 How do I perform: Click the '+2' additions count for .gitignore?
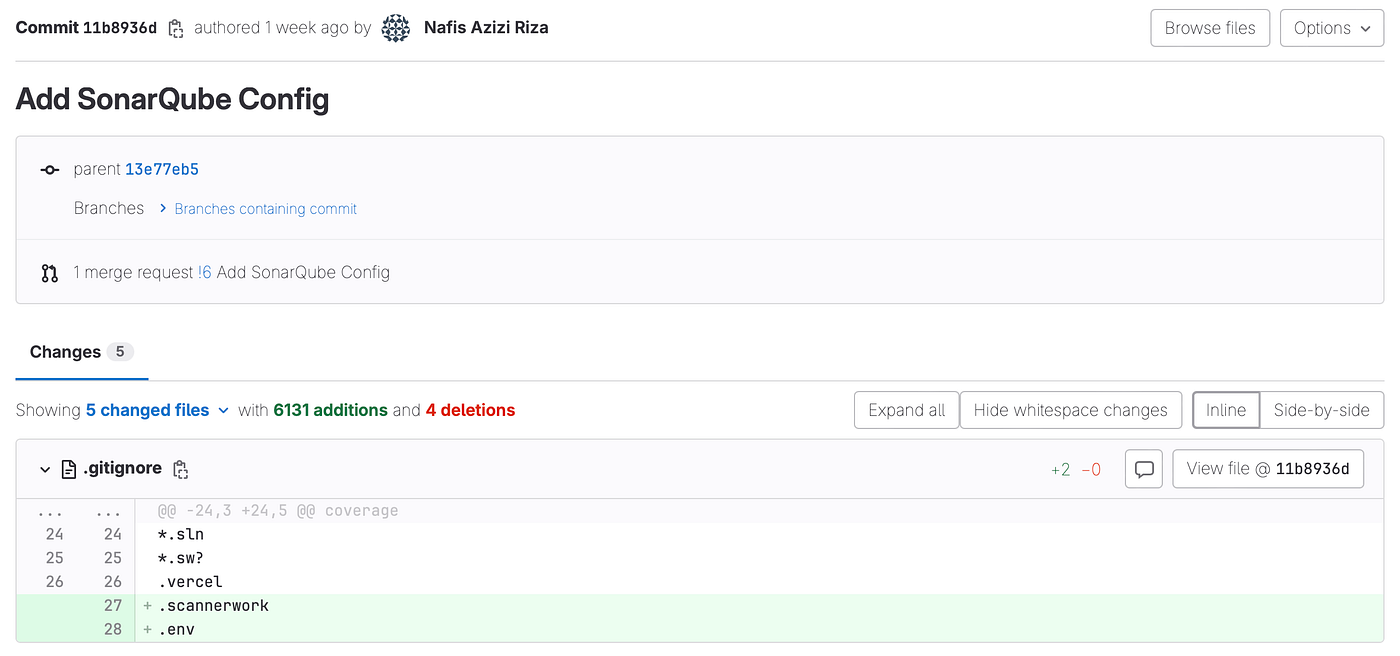(x=1061, y=469)
